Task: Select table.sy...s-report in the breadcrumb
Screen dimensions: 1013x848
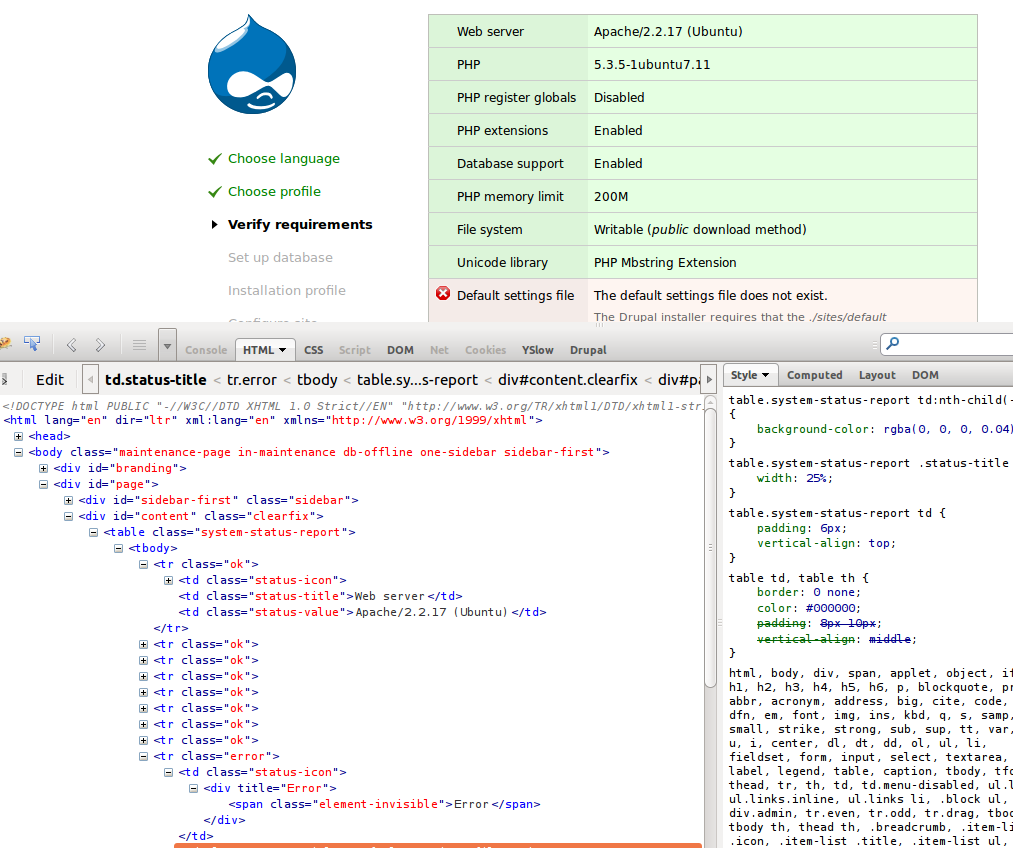Action: tap(417, 380)
